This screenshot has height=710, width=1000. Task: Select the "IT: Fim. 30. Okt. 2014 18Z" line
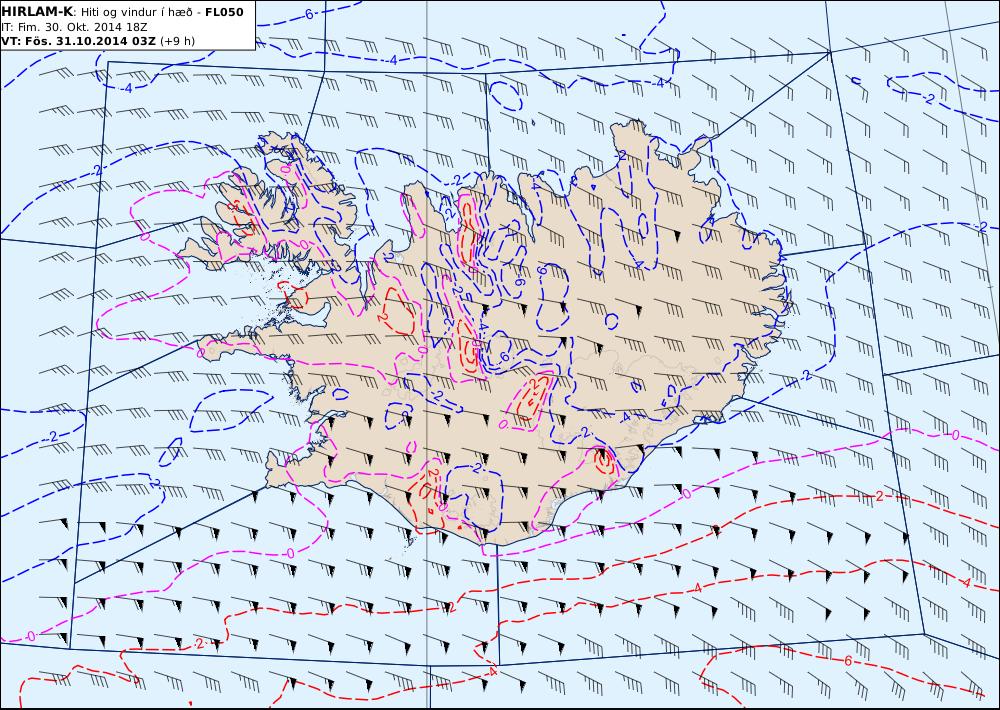click(76, 27)
